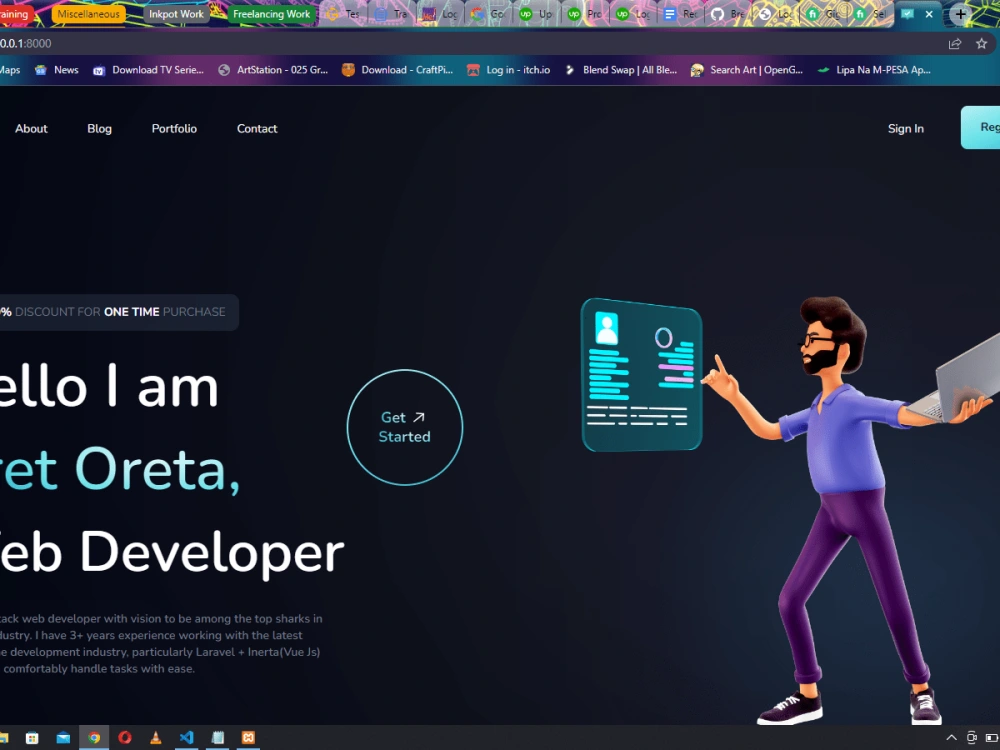Expand the Inkpot Work tab group
Screen dimensions: 1000x750
tap(176, 14)
